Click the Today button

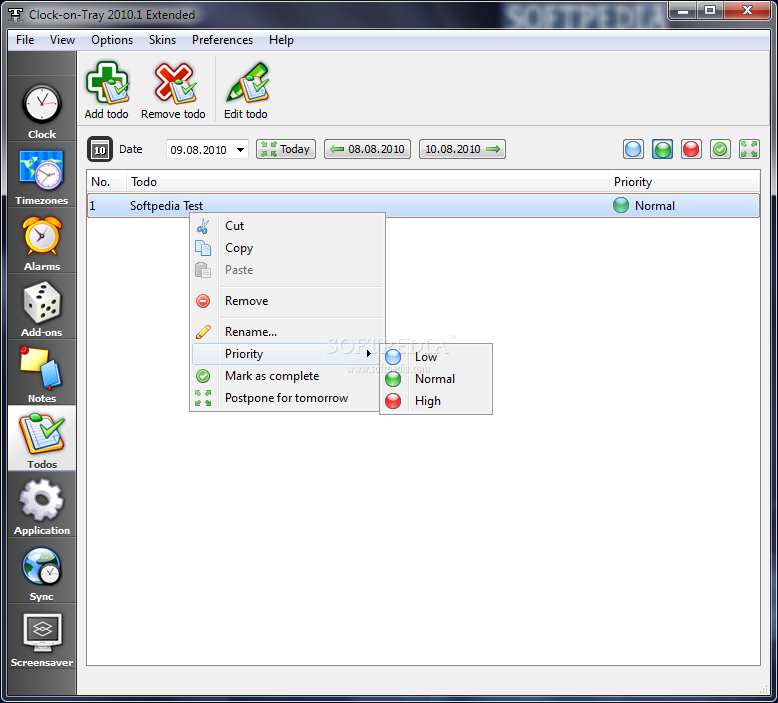(286, 149)
